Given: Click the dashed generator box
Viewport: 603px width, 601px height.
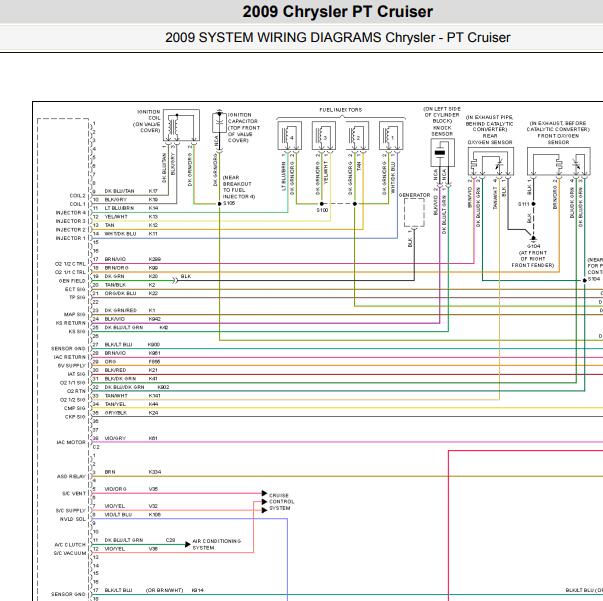Looking at the screenshot, I should [414, 212].
